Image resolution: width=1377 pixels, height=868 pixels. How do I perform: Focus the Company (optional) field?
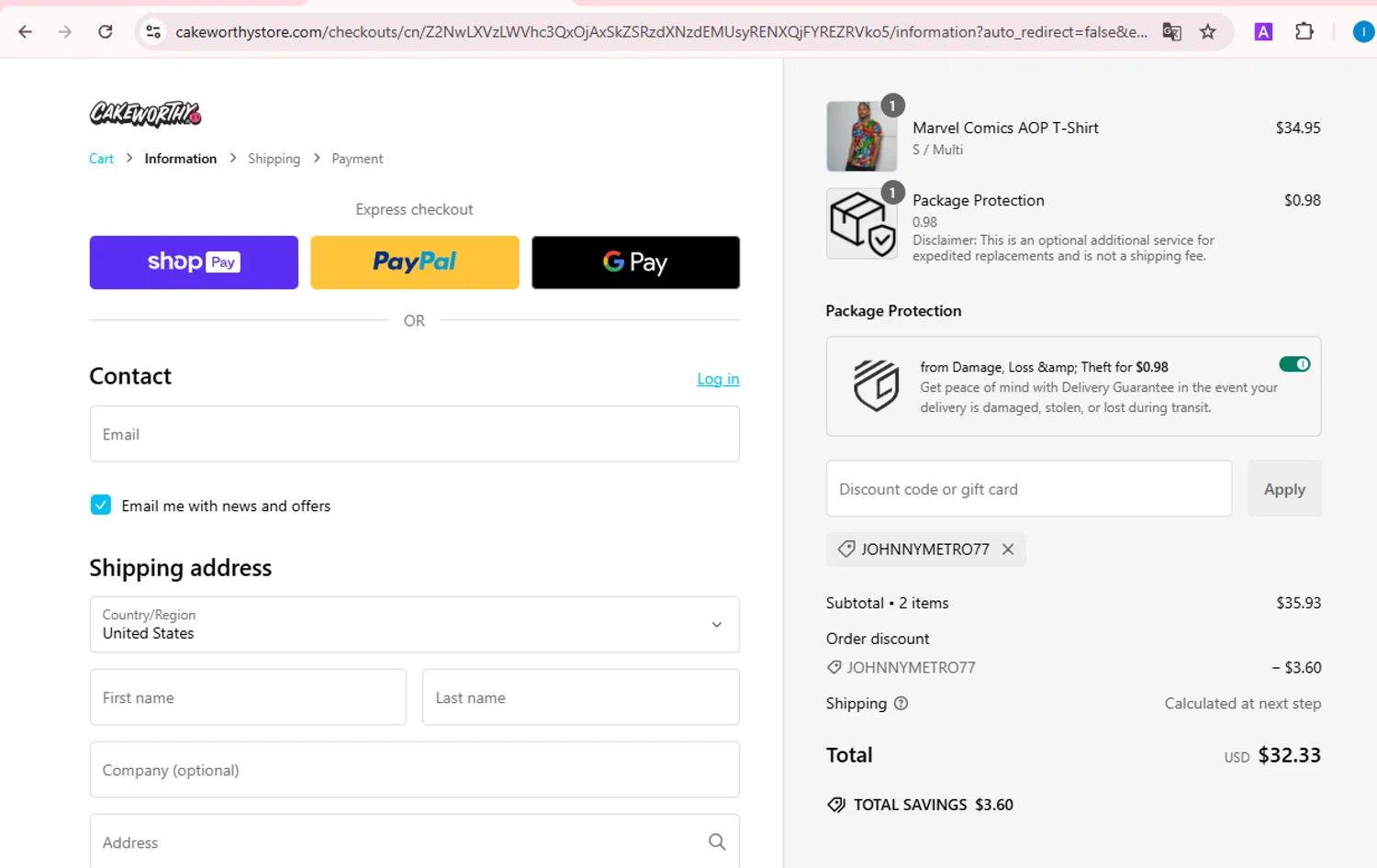coord(415,770)
